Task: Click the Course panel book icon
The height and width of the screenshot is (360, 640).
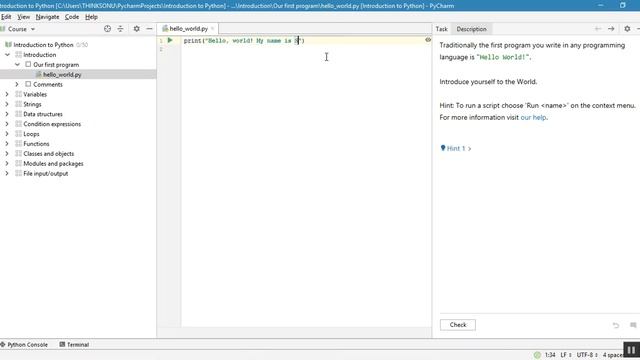Action: coord(3,29)
